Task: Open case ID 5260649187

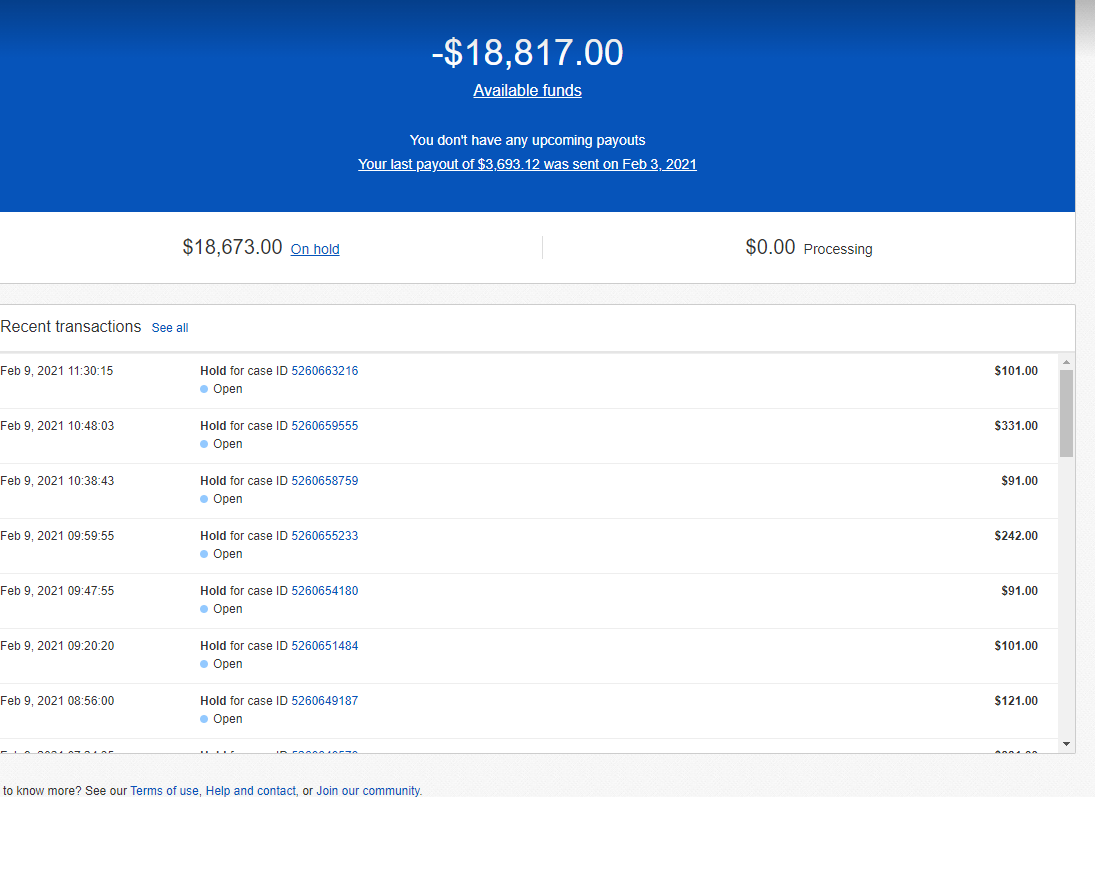Action: coord(325,701)
